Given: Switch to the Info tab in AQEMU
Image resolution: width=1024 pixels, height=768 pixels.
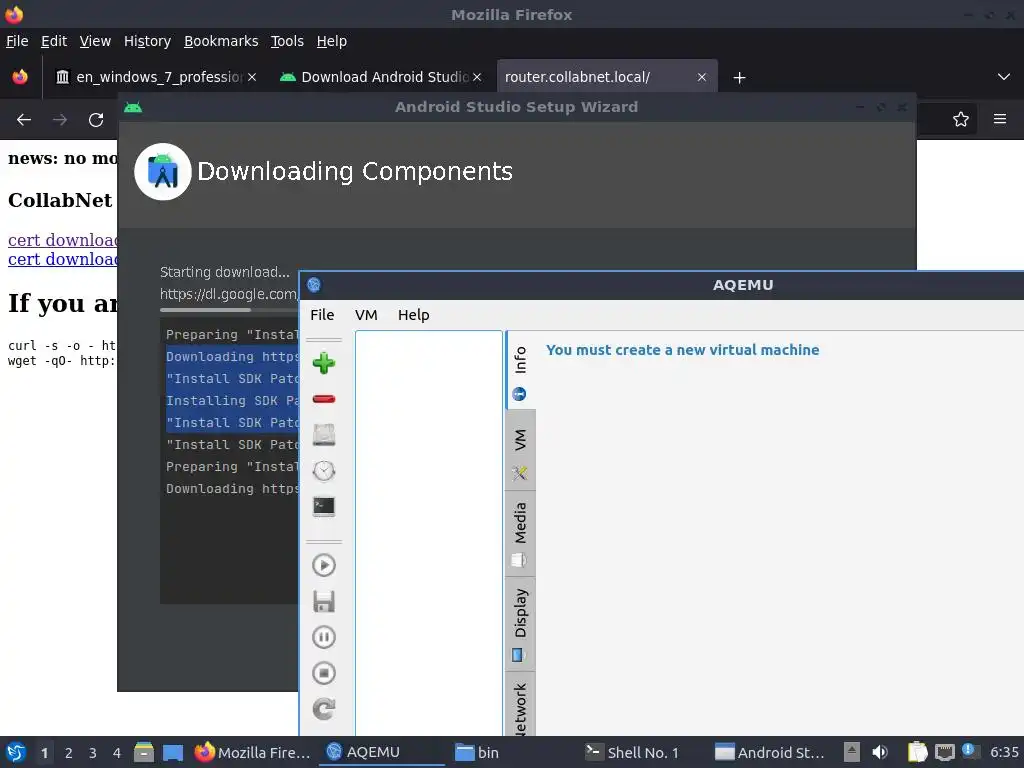Looking at the screenshot, I should tap(520, 371).
